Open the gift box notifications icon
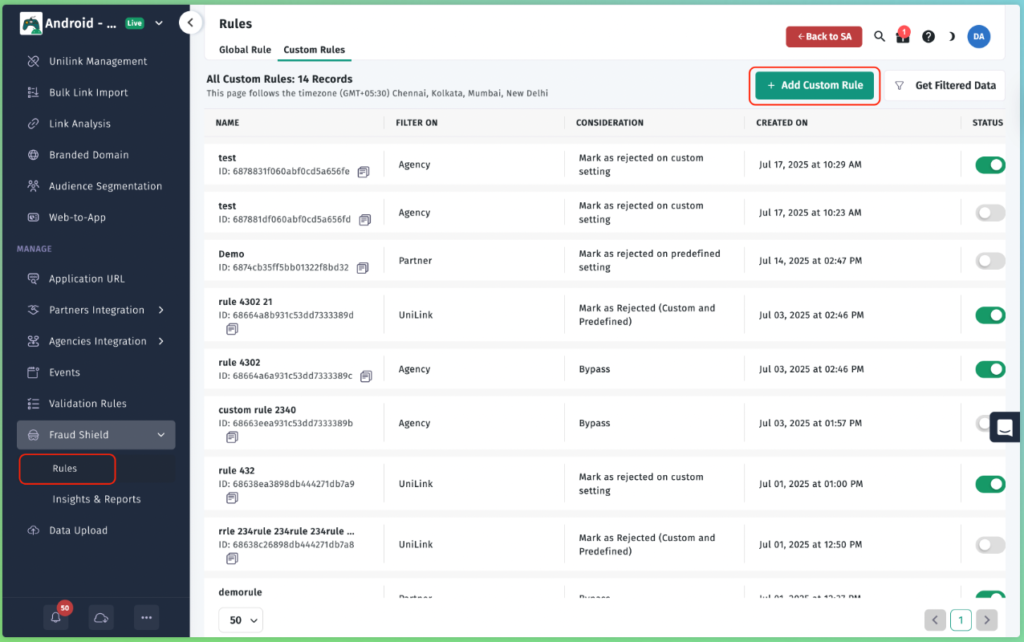Viewport: 1024px width, 642px height. tap(902, 36)
